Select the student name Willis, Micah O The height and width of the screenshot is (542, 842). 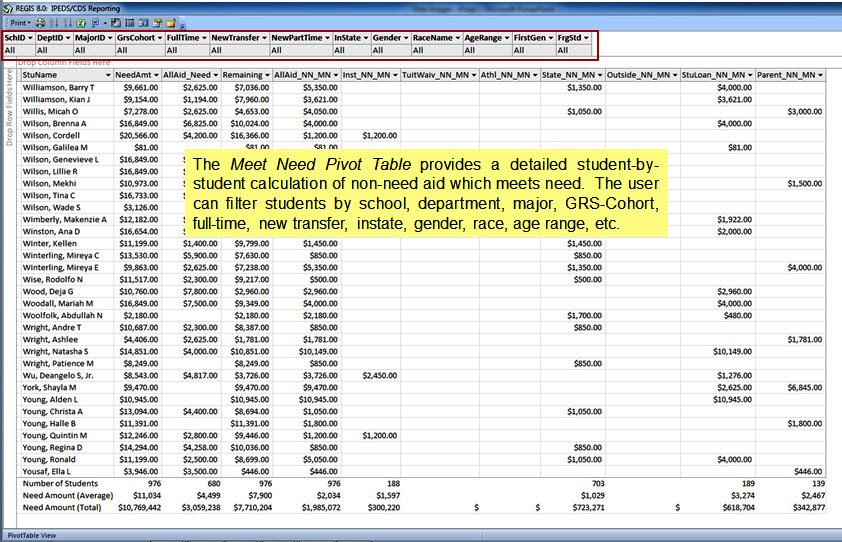[x=50, y=112]
